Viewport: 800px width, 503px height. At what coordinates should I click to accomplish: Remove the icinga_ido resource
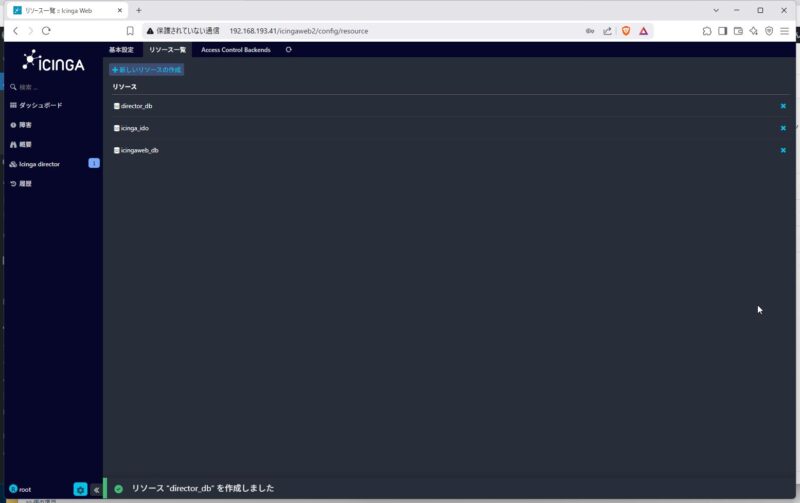pyautogui.click(x=783, y=128)
